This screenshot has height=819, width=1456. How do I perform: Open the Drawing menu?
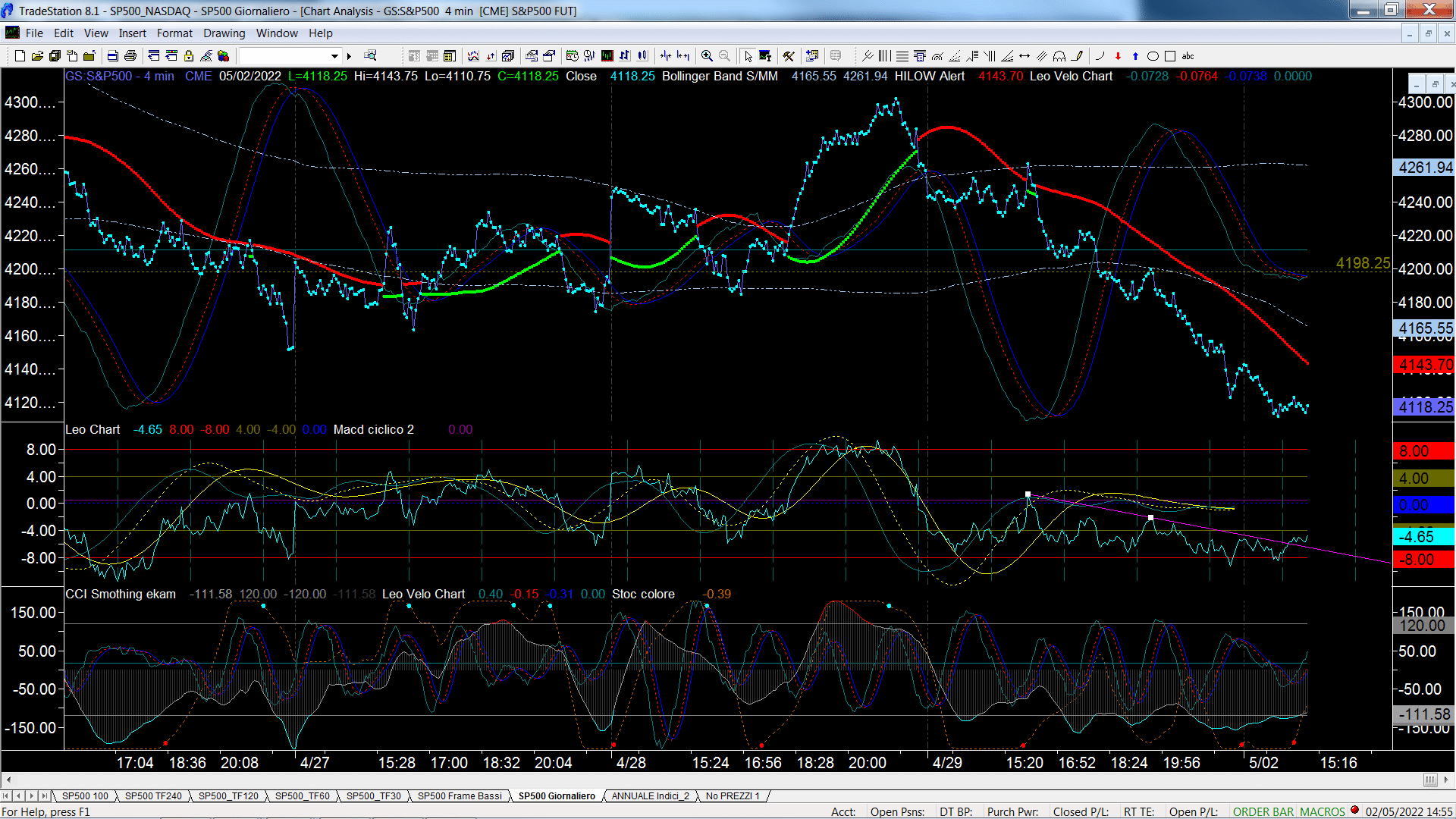[x=224, y=33]
